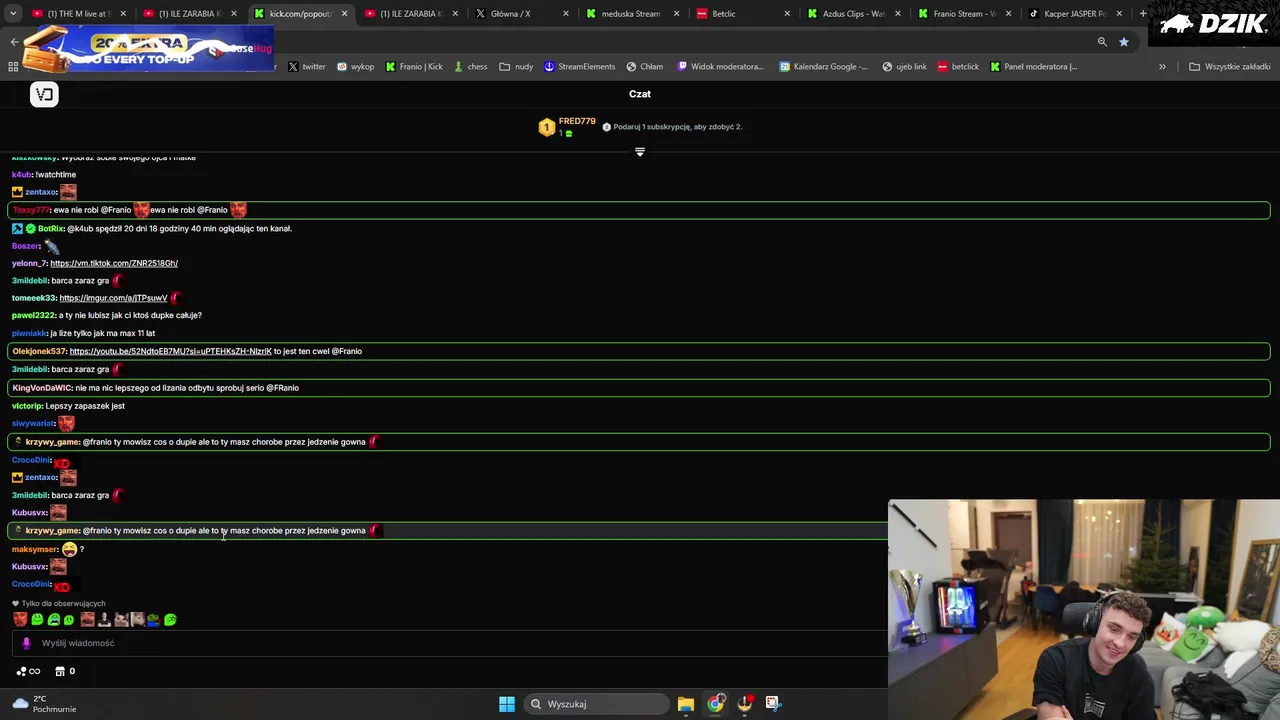
Task: Switch to the 'THE M live at' tab
Action: tap(78, 14)
